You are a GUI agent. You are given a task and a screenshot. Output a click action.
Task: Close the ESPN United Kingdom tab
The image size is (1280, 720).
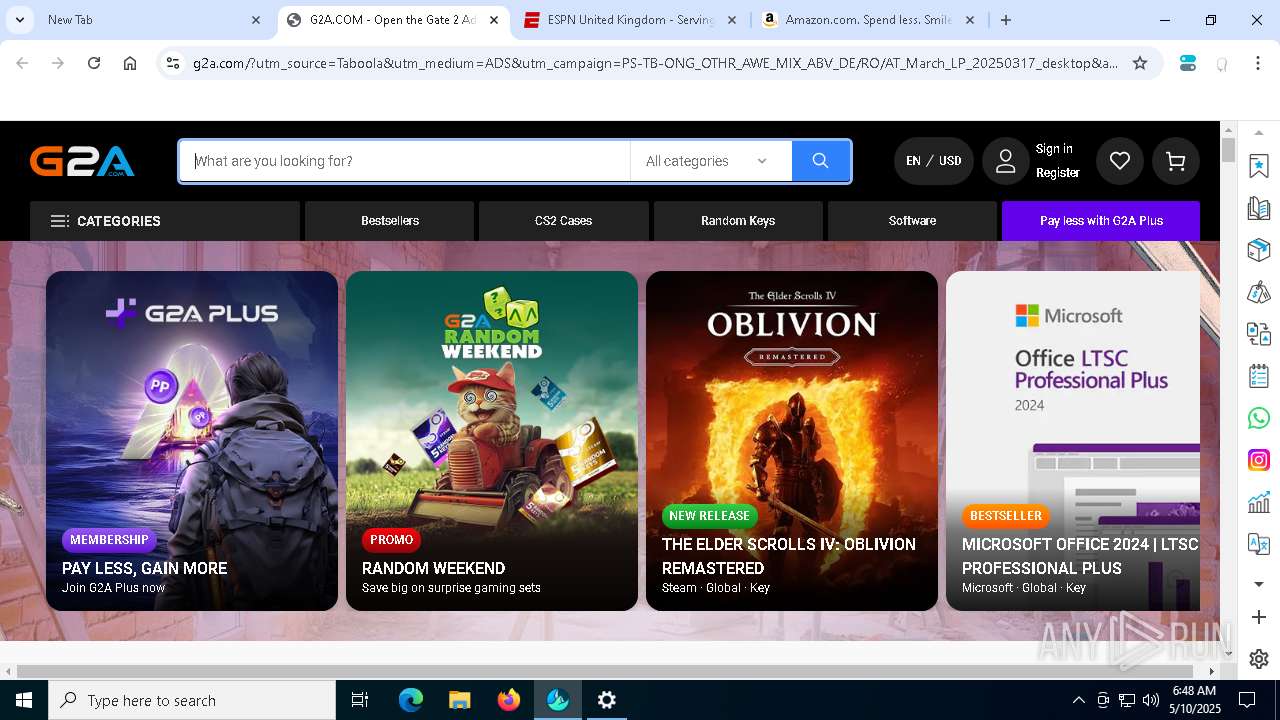pyautogui.click(x=732, y=20)
